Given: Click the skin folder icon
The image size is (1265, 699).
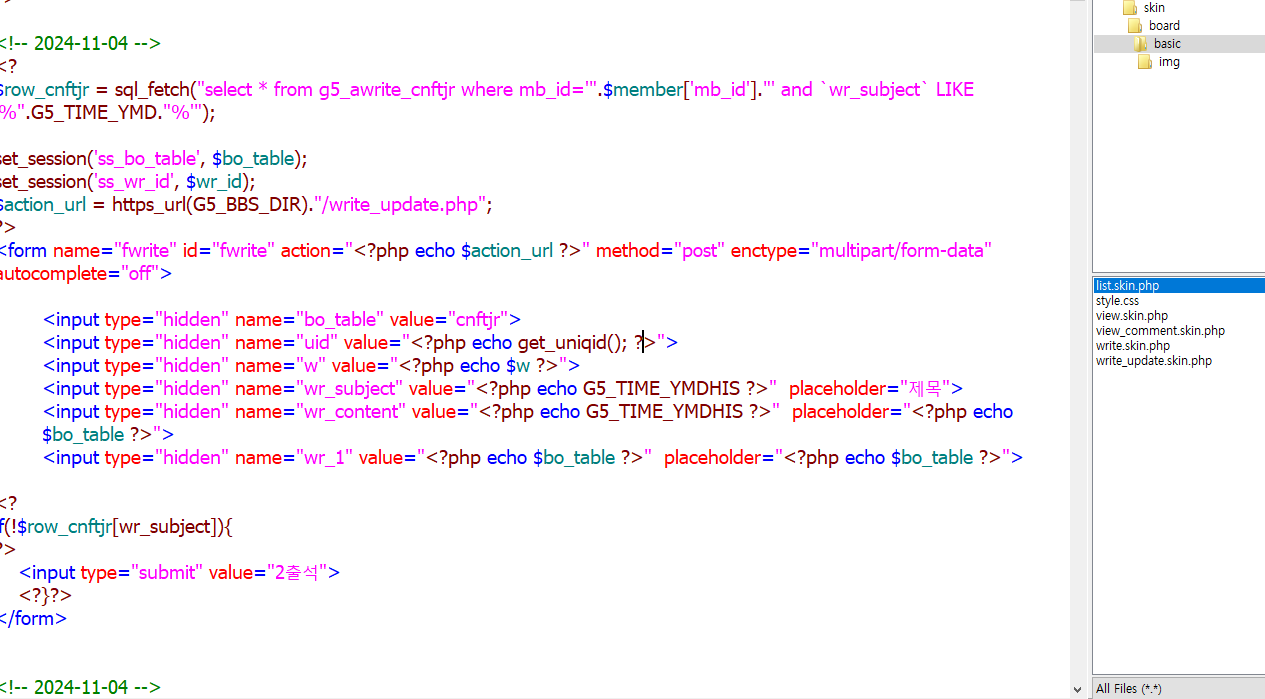Looking at the screenshot, I should [x=1130, y=8].
